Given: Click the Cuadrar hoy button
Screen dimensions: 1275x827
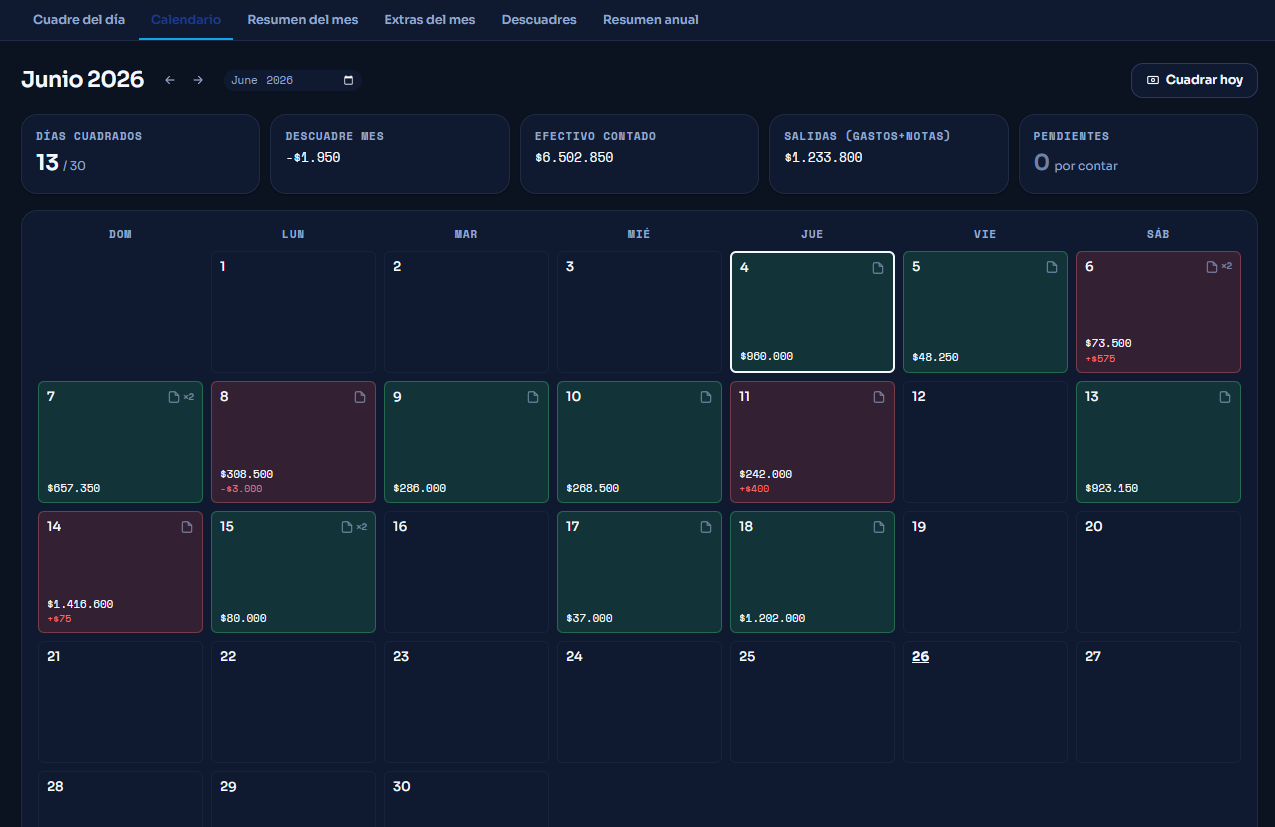Looking at the screenshot, I should pyautogui.click(x=1194, y=80).
